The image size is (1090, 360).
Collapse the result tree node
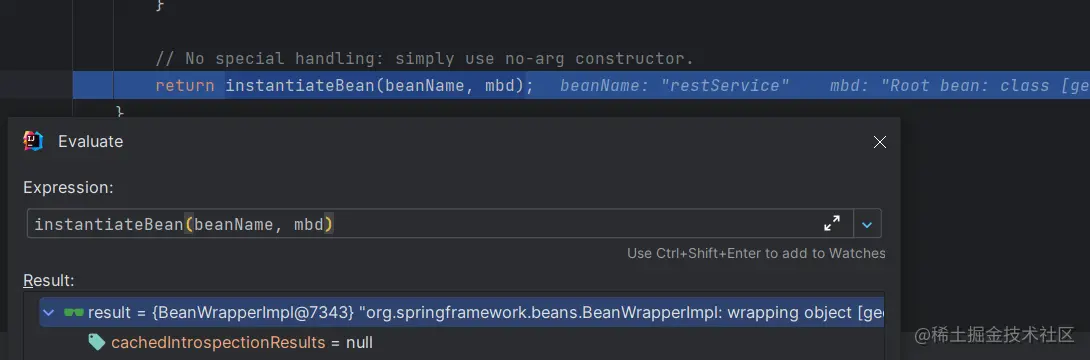pyautogui.click(x=48, y=313)
